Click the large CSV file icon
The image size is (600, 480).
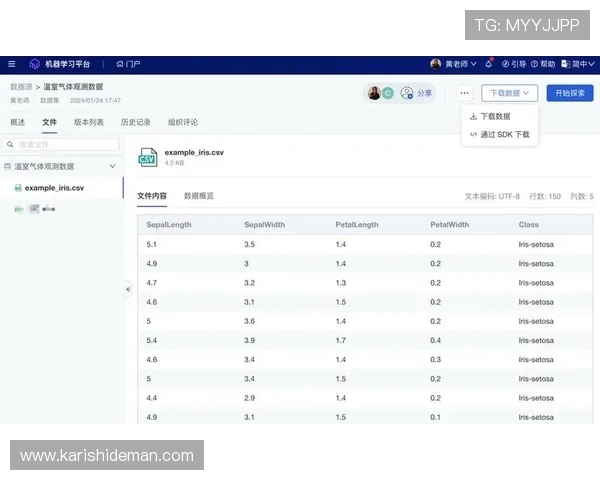click(148, 157)
